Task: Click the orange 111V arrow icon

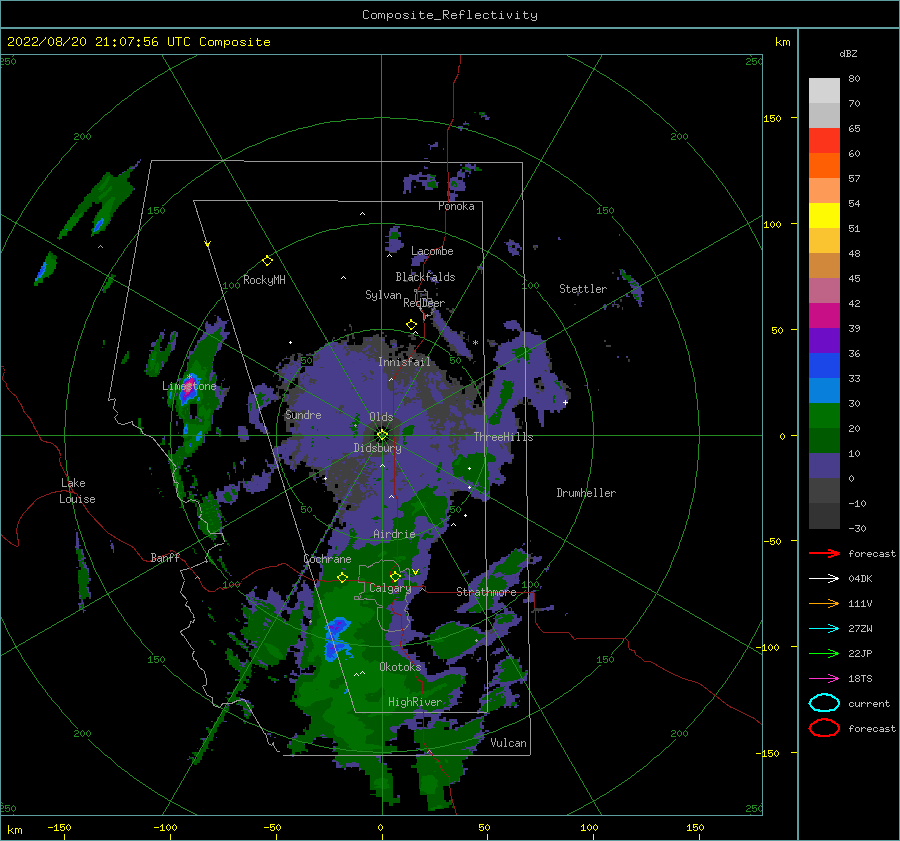Action: pos(824,603)
